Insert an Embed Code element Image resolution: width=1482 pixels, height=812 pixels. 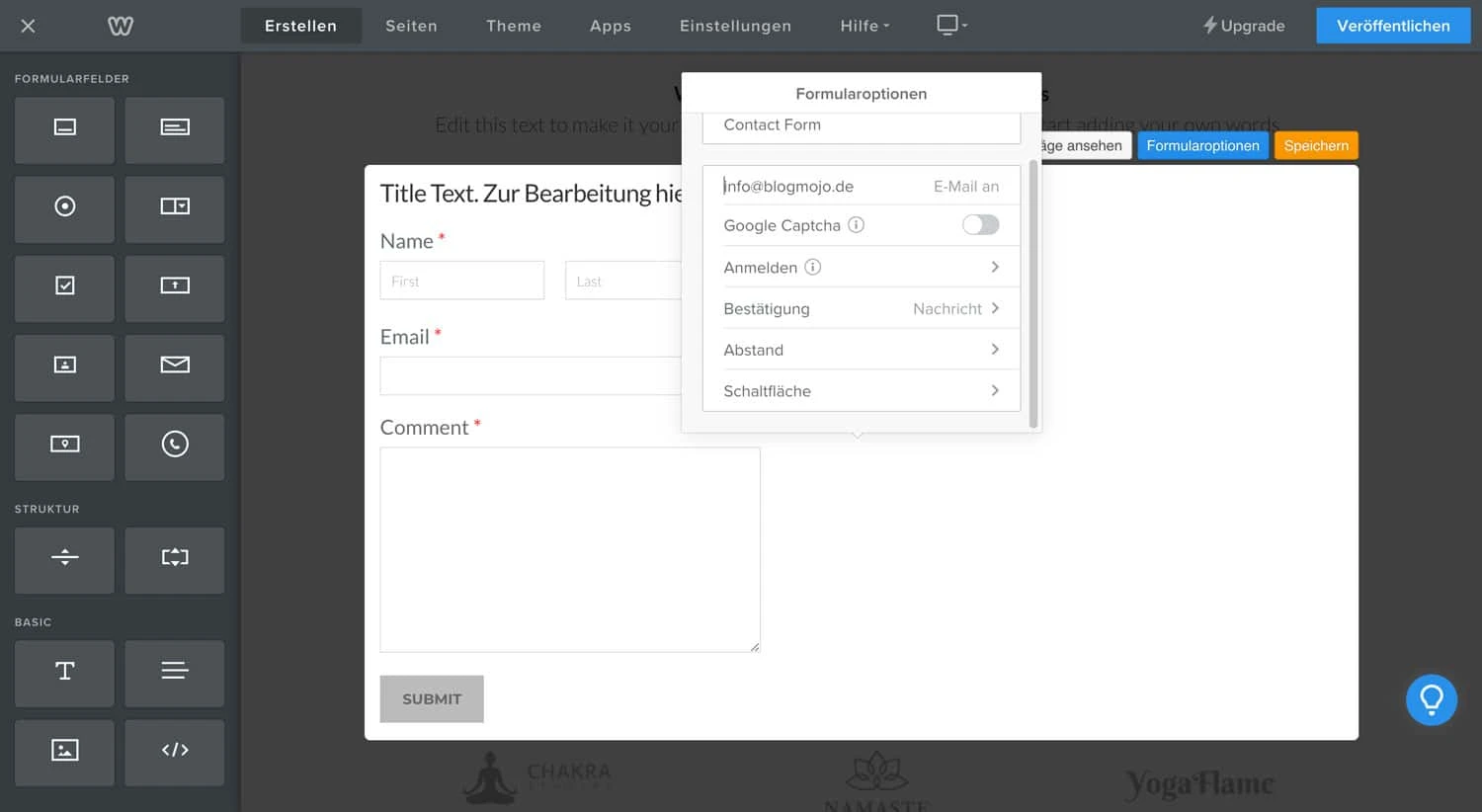pos(175,752)
